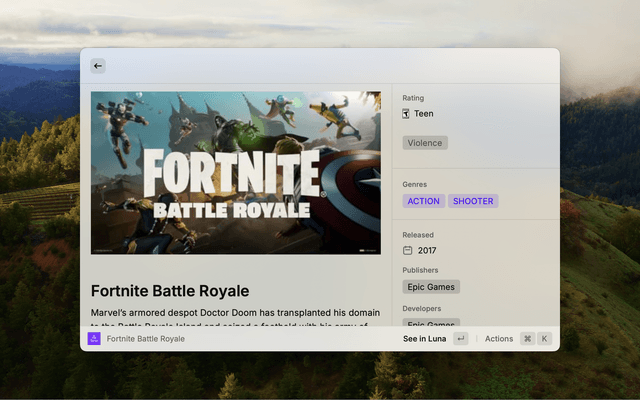Click the Teen rating text

[424, 114]
